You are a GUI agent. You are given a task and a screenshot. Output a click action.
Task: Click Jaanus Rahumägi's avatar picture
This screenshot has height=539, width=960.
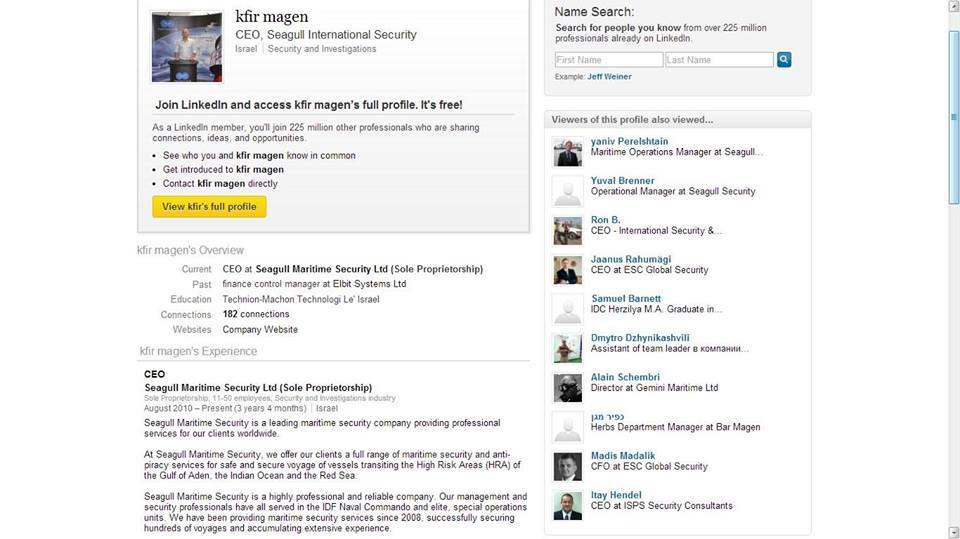(567, 270)
